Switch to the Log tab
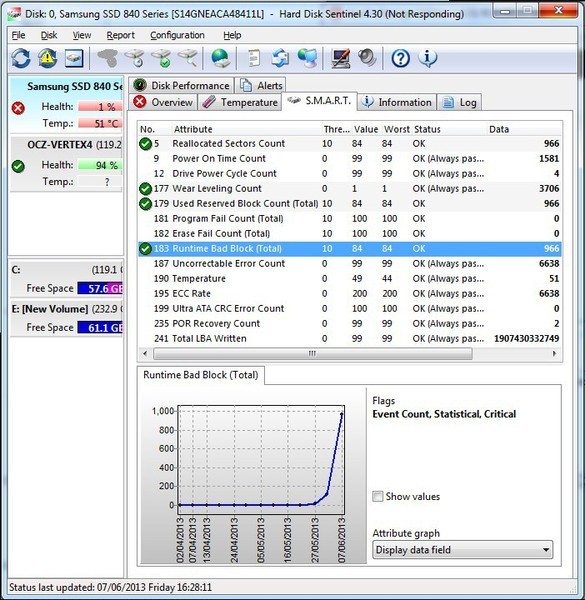This screenshot has width=585, height=600. [x=459, y=102]
